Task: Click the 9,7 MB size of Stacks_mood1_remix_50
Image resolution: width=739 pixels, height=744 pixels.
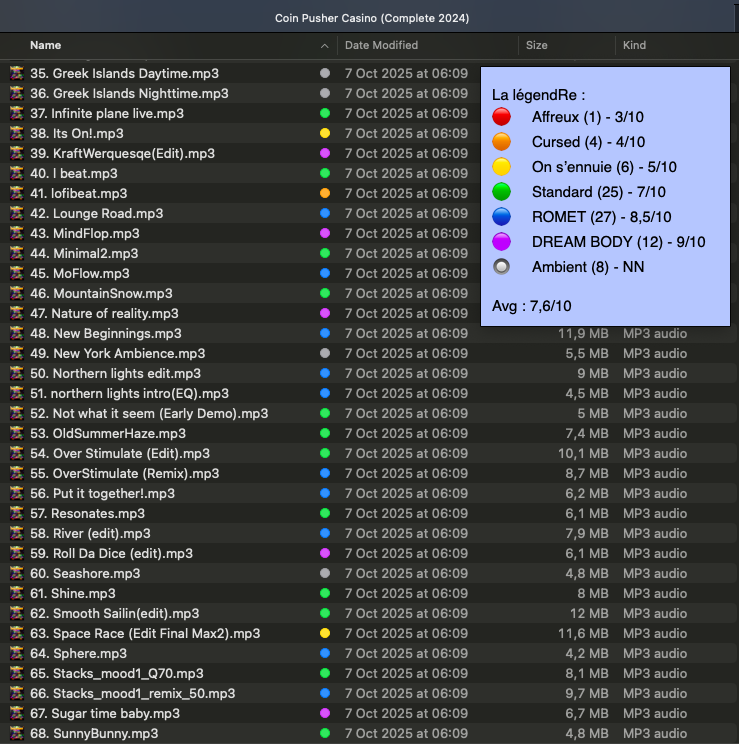Action: [587, 693]
